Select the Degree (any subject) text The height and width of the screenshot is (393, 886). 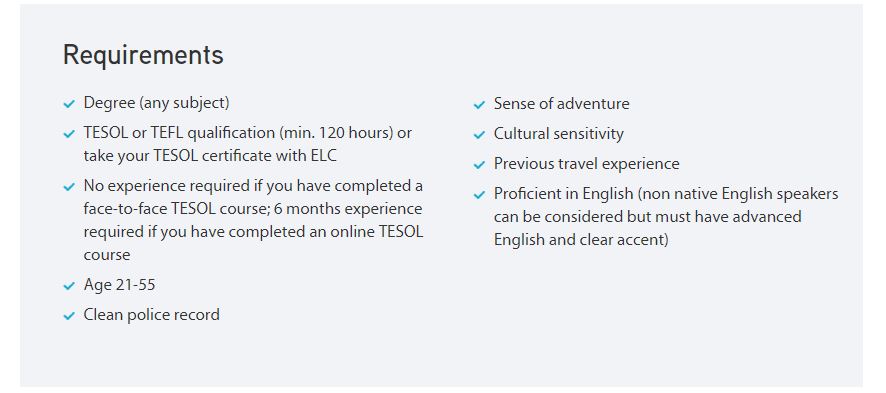157,103
